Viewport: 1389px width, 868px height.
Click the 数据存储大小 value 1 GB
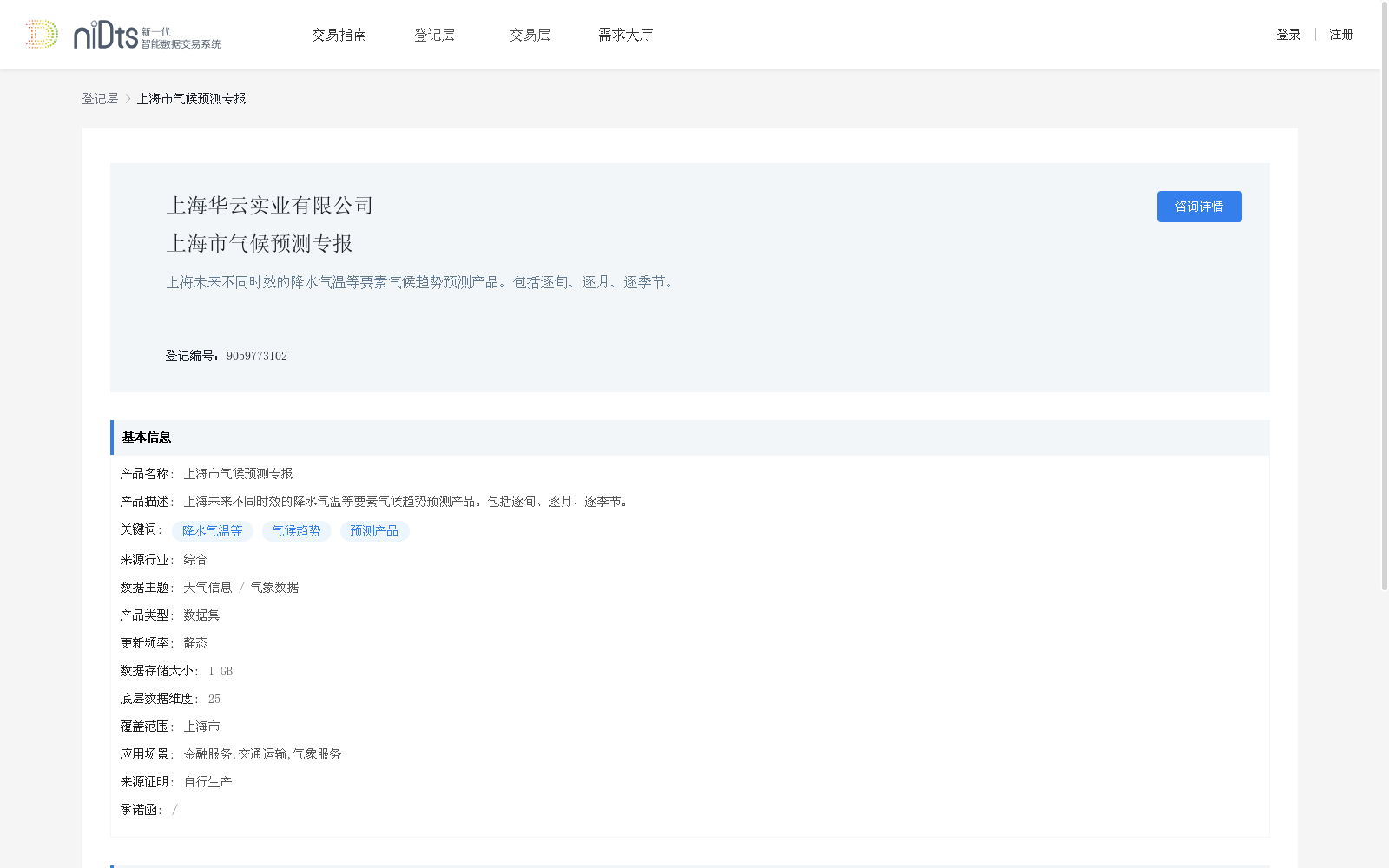(x=221, y=671)
